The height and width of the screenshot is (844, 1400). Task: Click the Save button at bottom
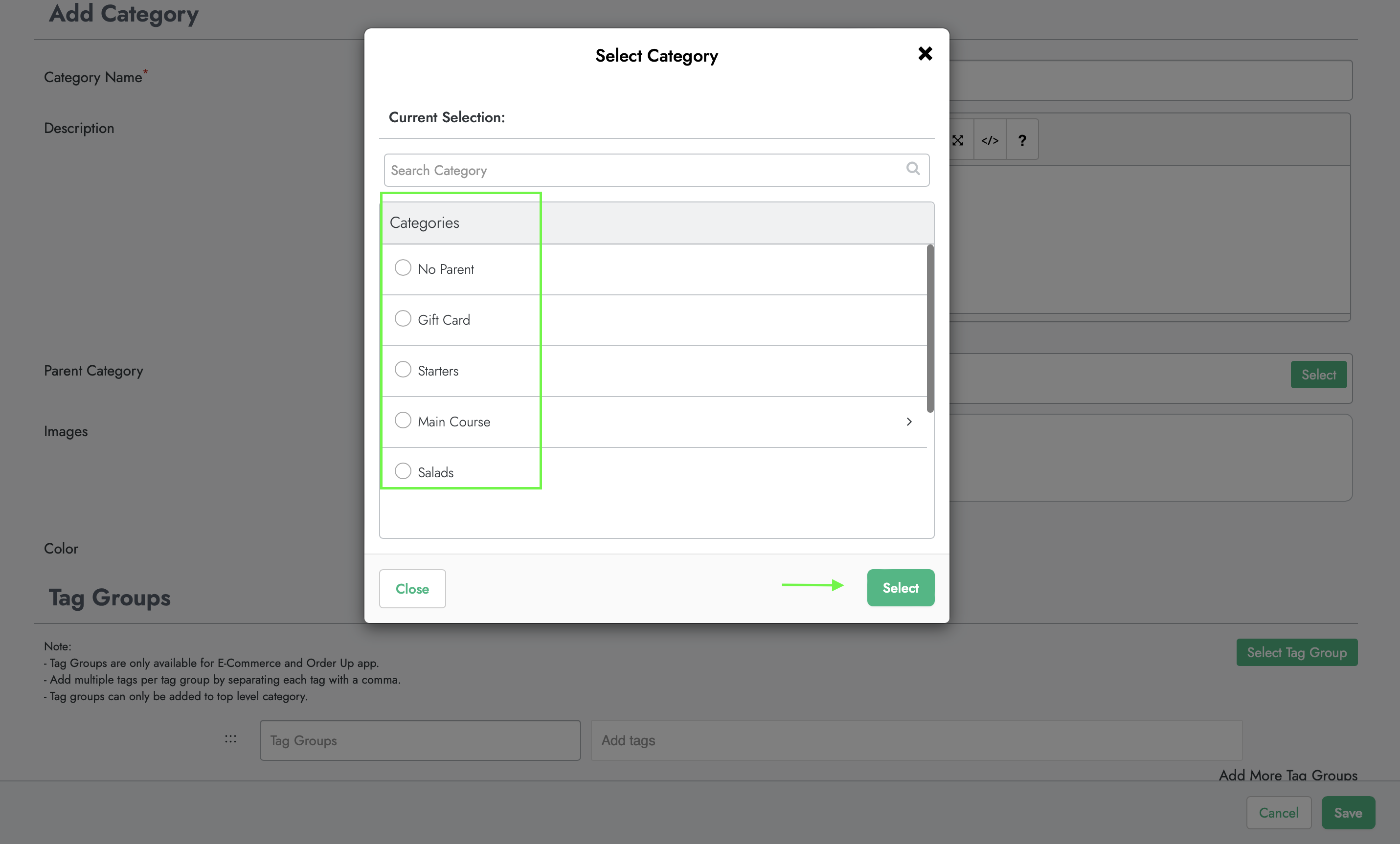pyautogui.click(x=1347, y=813)
